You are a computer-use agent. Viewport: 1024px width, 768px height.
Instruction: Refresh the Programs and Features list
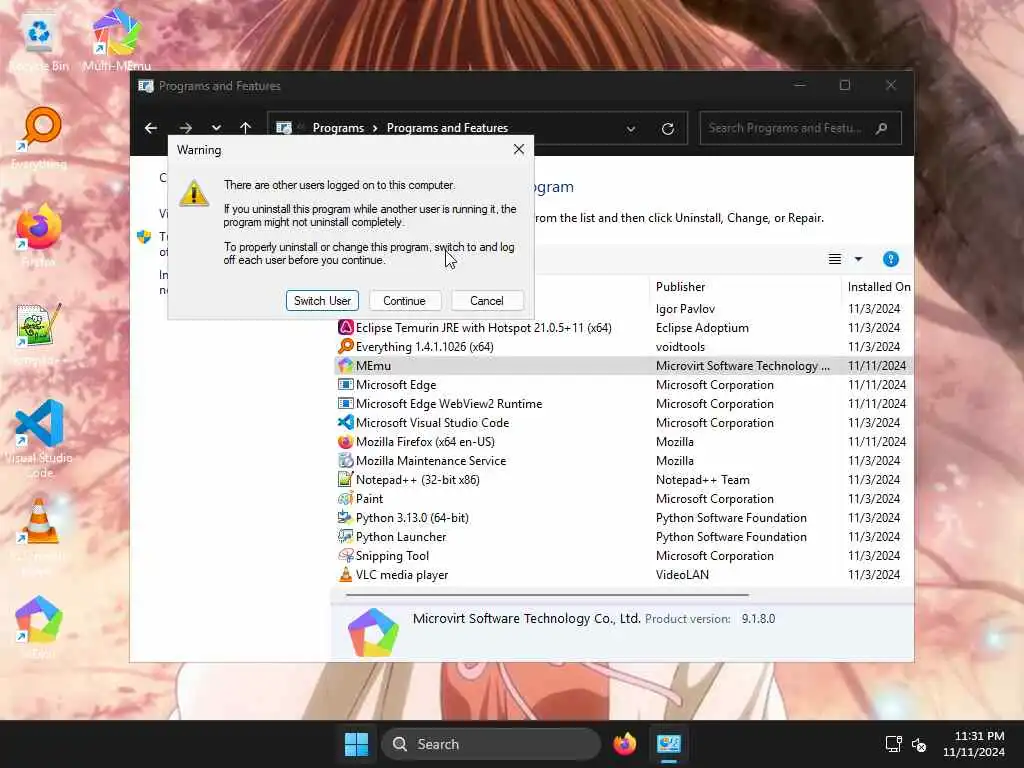(x=667, y=129)
